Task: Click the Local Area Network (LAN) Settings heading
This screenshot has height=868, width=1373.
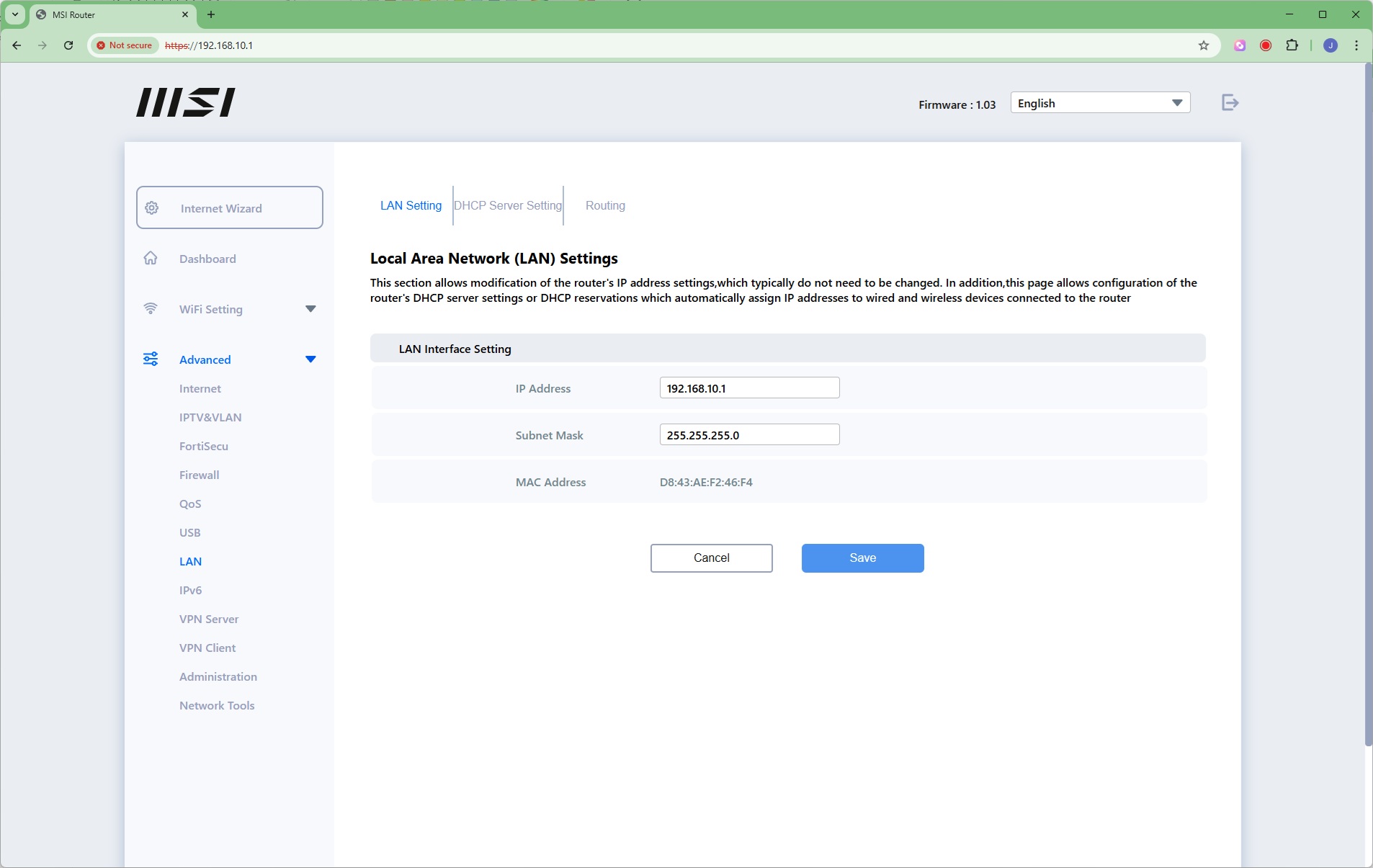Action: coord(494,259)
